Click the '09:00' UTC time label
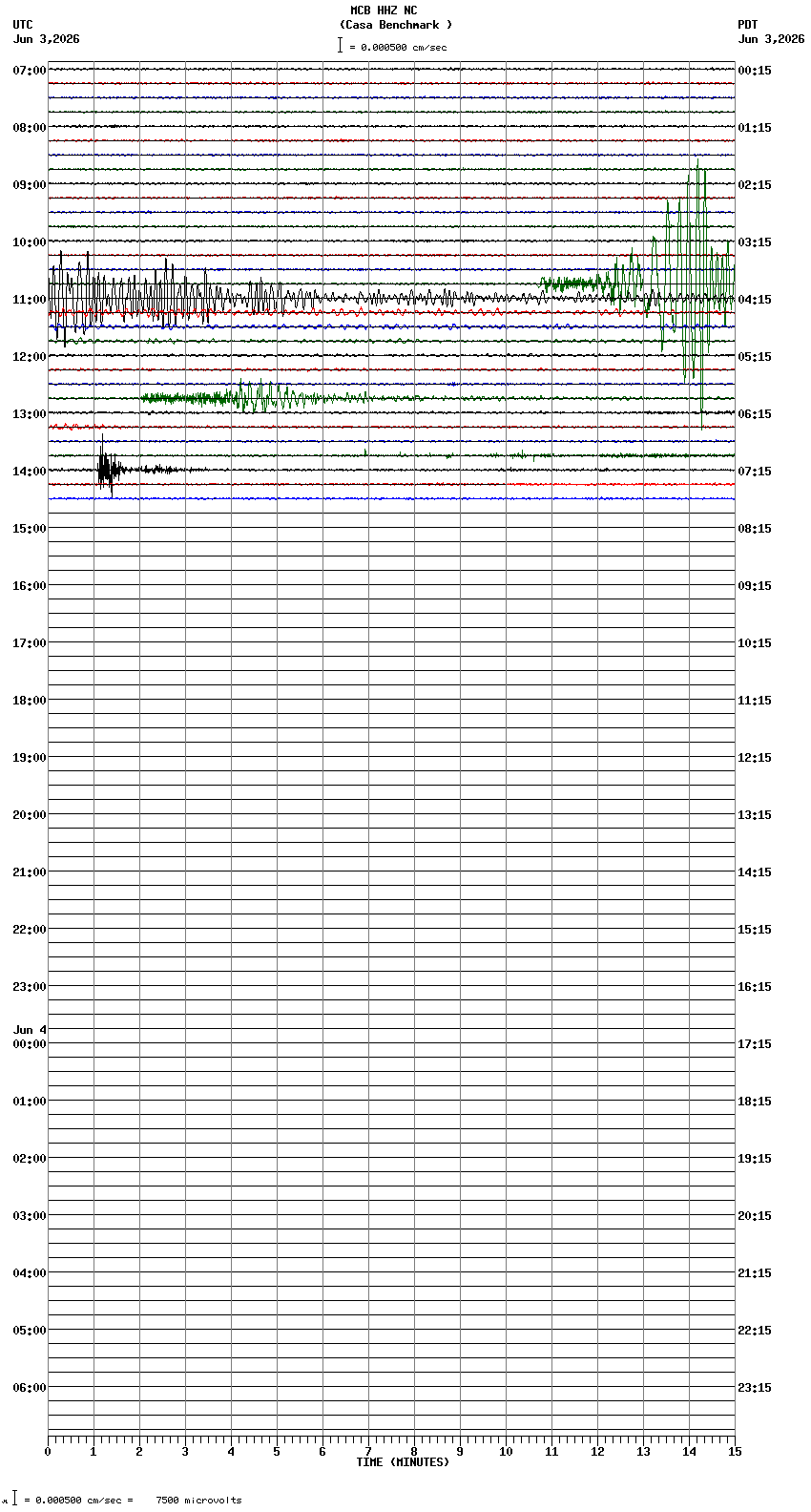 pyautogui.click(x=30, y=185)
